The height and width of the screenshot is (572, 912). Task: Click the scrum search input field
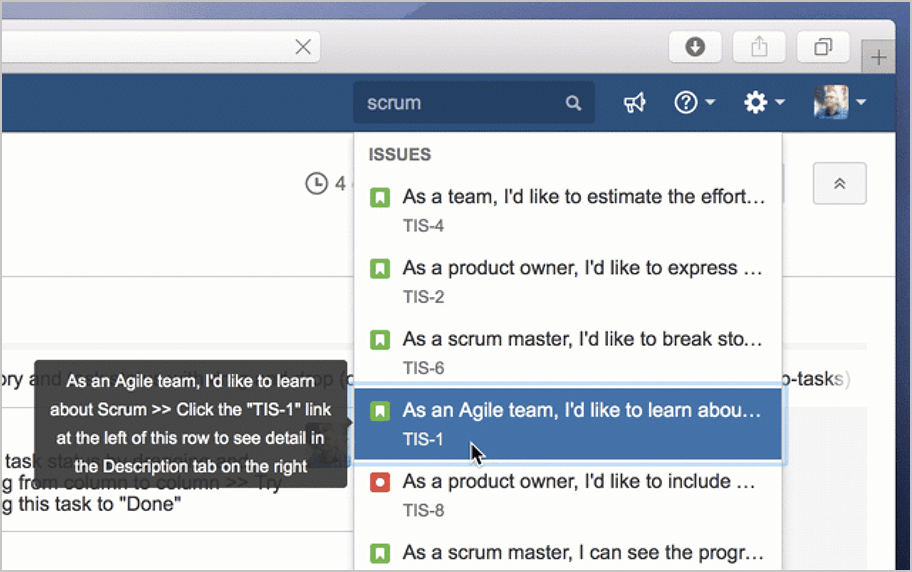[x=460, y=103]
